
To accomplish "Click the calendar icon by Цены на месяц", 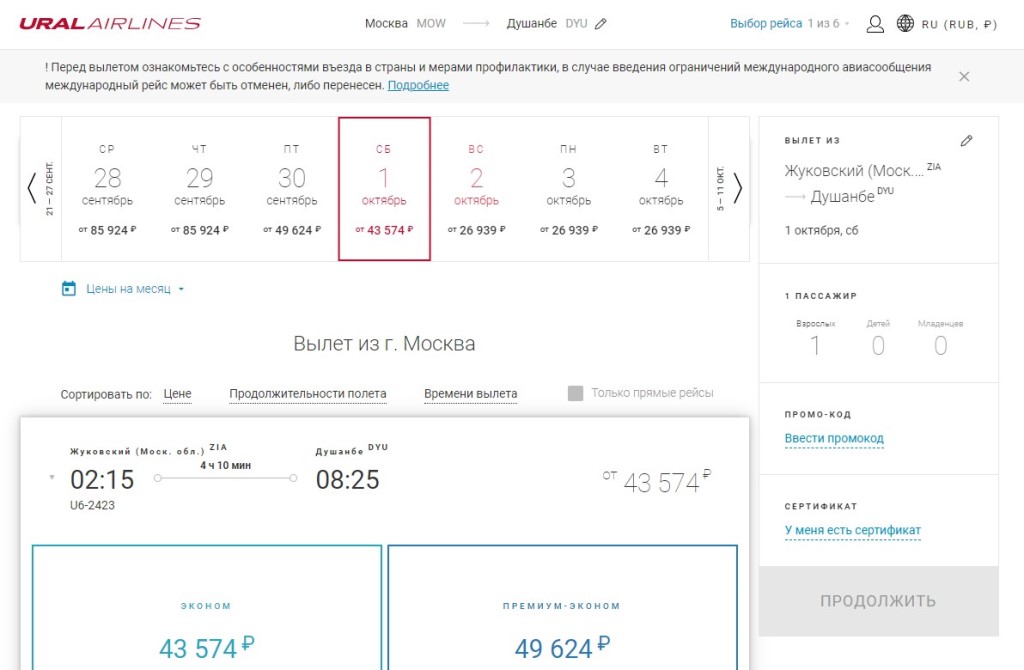I will click(69, 289).
